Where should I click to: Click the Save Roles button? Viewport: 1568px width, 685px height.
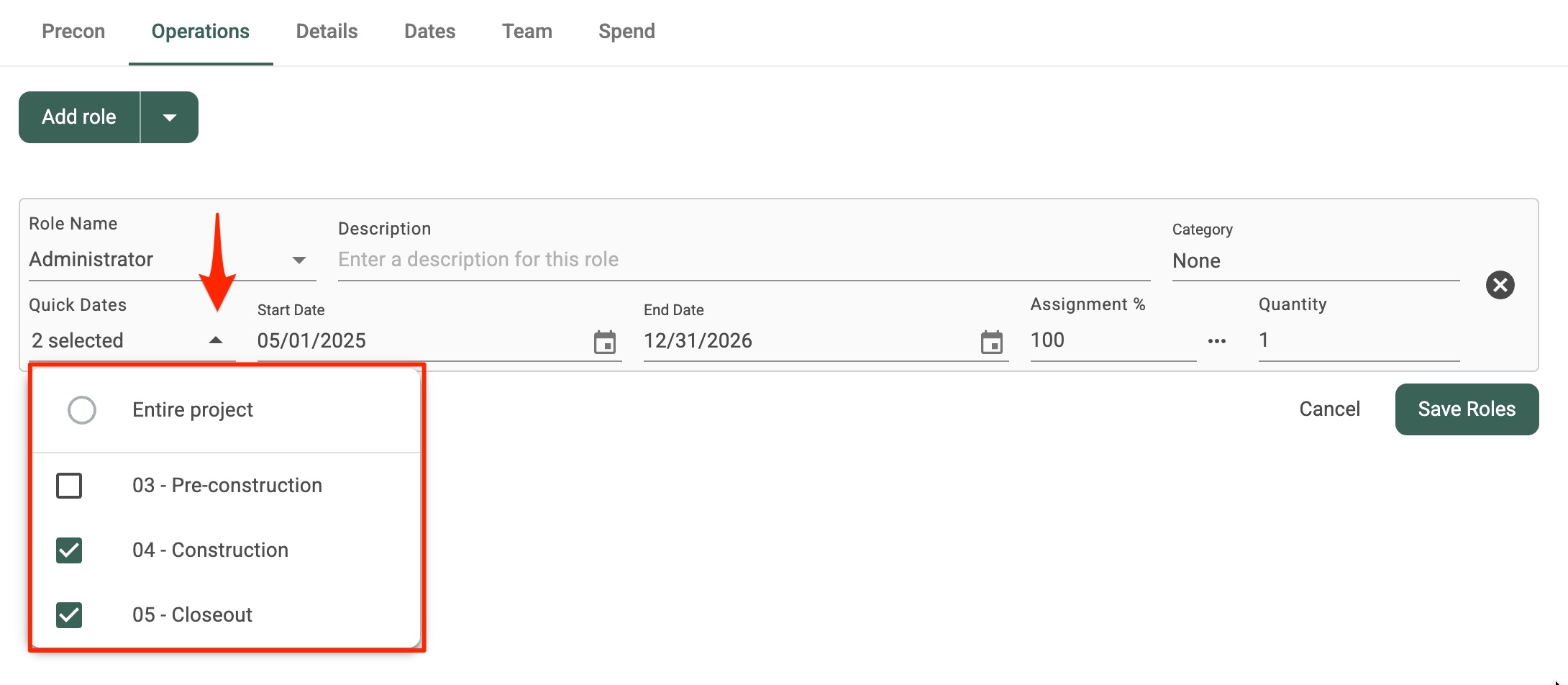coord(1467,409)
